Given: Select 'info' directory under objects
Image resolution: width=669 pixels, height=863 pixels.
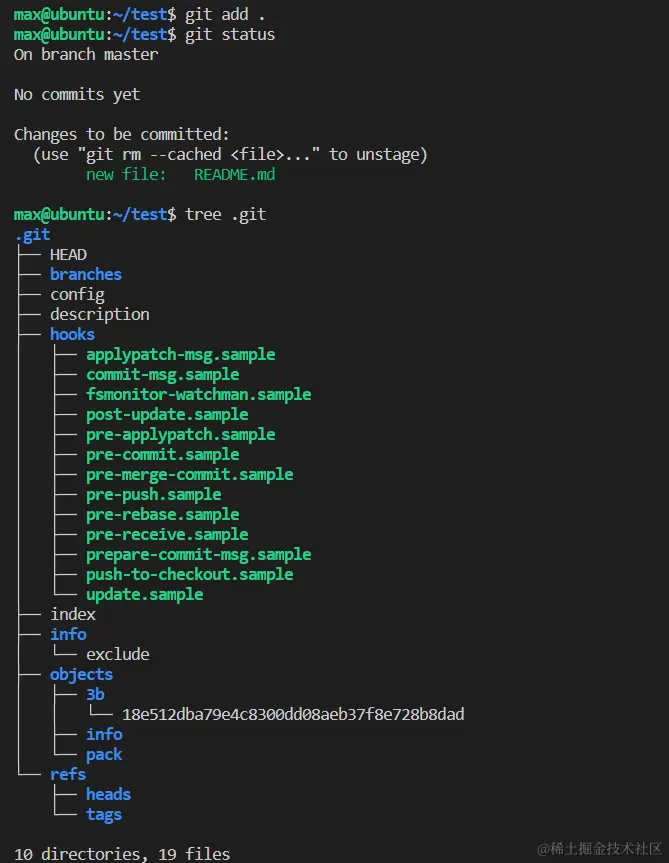Looking at the screenshot, I should click(104, 734).
